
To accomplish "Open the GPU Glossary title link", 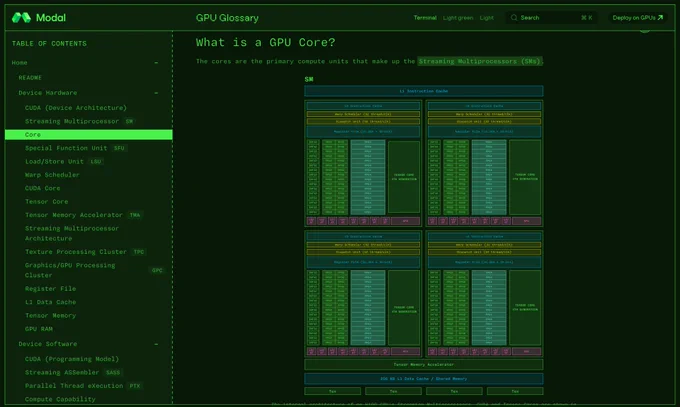I will pos(227,18).
